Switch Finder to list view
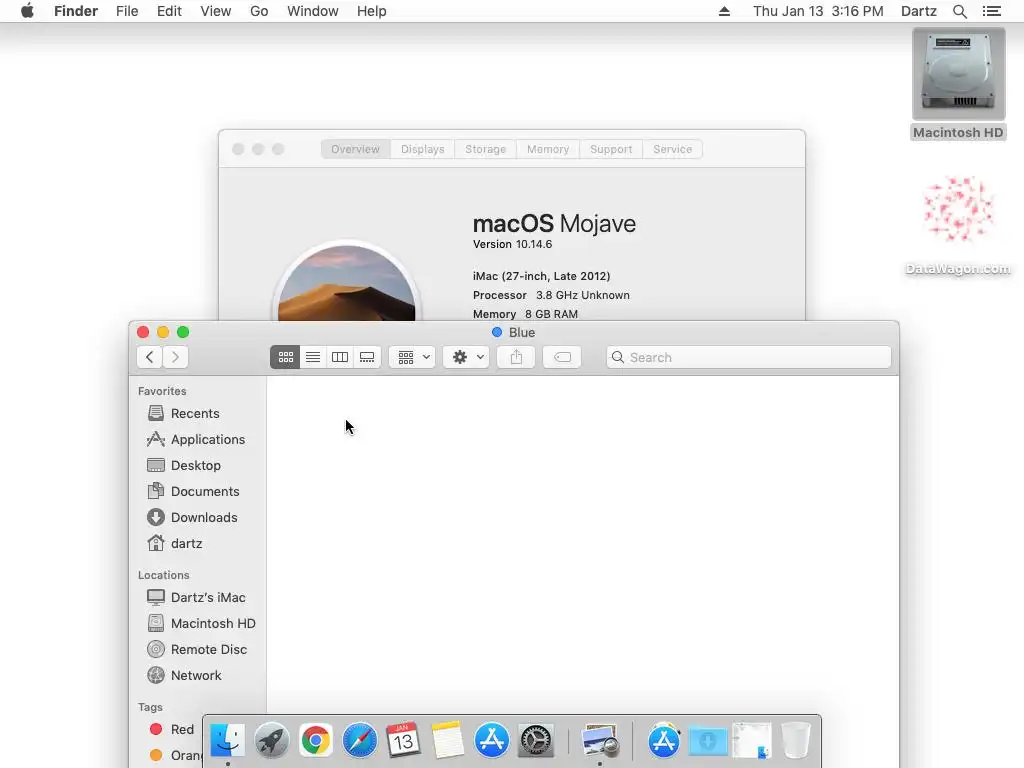This screenshot has height=768, width=1024. click(x=313, y=357)
